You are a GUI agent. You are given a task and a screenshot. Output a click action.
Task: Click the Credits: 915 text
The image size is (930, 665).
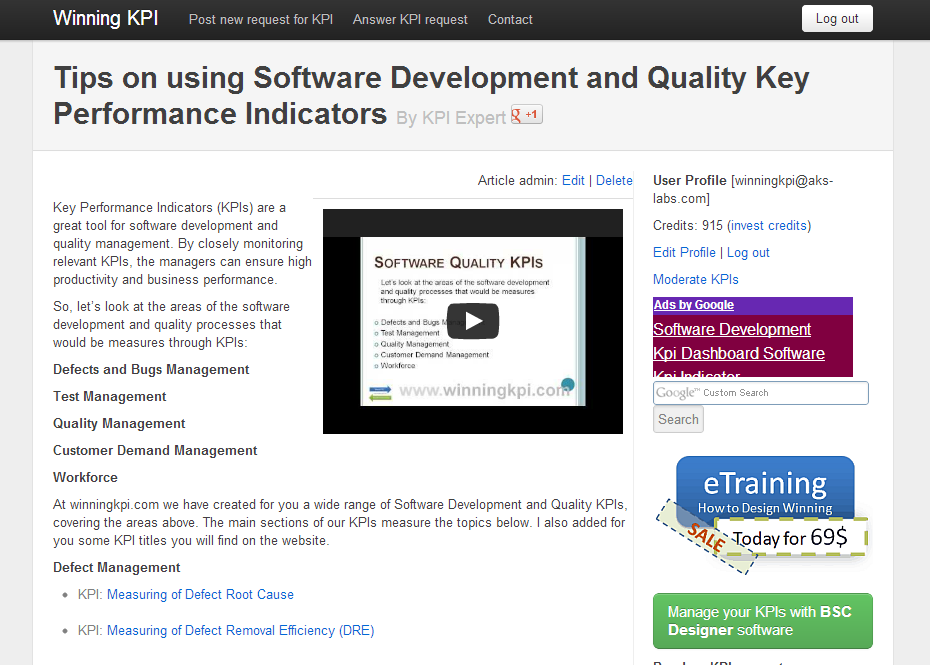(688, 225)
